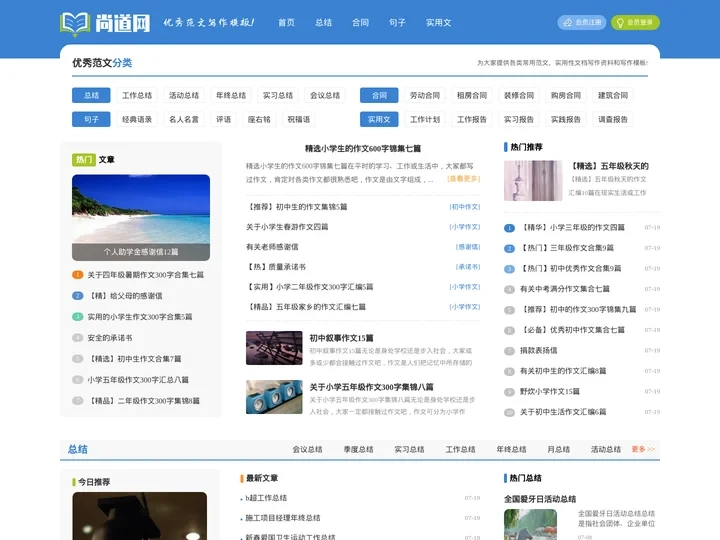Screen dimensions: 720x540
Task: Open the beach image 个人助学金感谢信12篇
Action: [141, 218]
